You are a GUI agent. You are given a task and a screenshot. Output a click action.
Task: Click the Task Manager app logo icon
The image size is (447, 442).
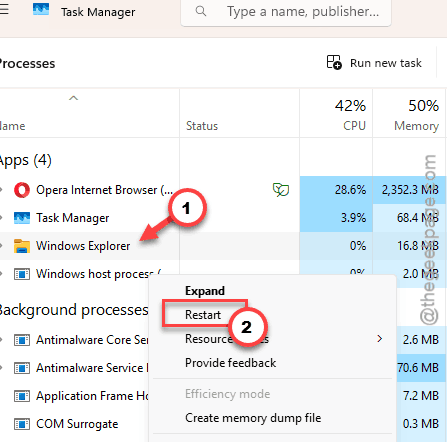tap(41, 10)
